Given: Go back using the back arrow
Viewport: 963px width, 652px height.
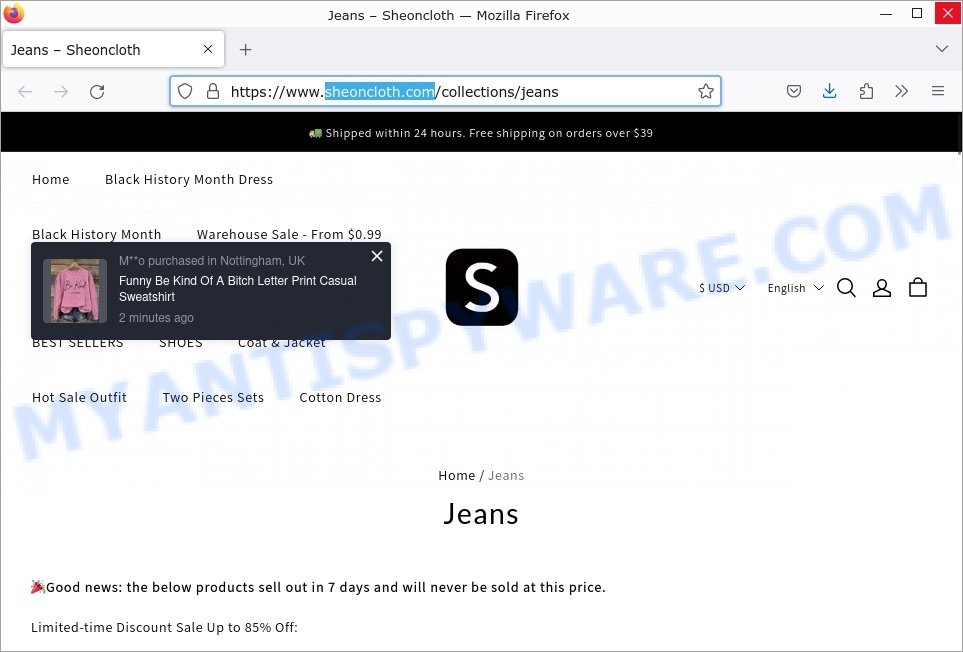Looking at the screenshot, I should click(25, 92).
